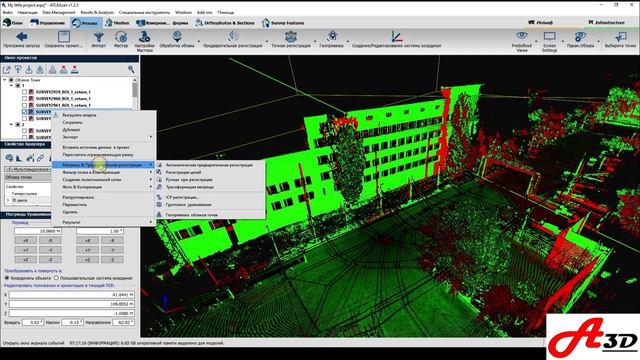Click the chain link icon in properties browser
This screenshot has width=640, height=360.
point(40,158)
